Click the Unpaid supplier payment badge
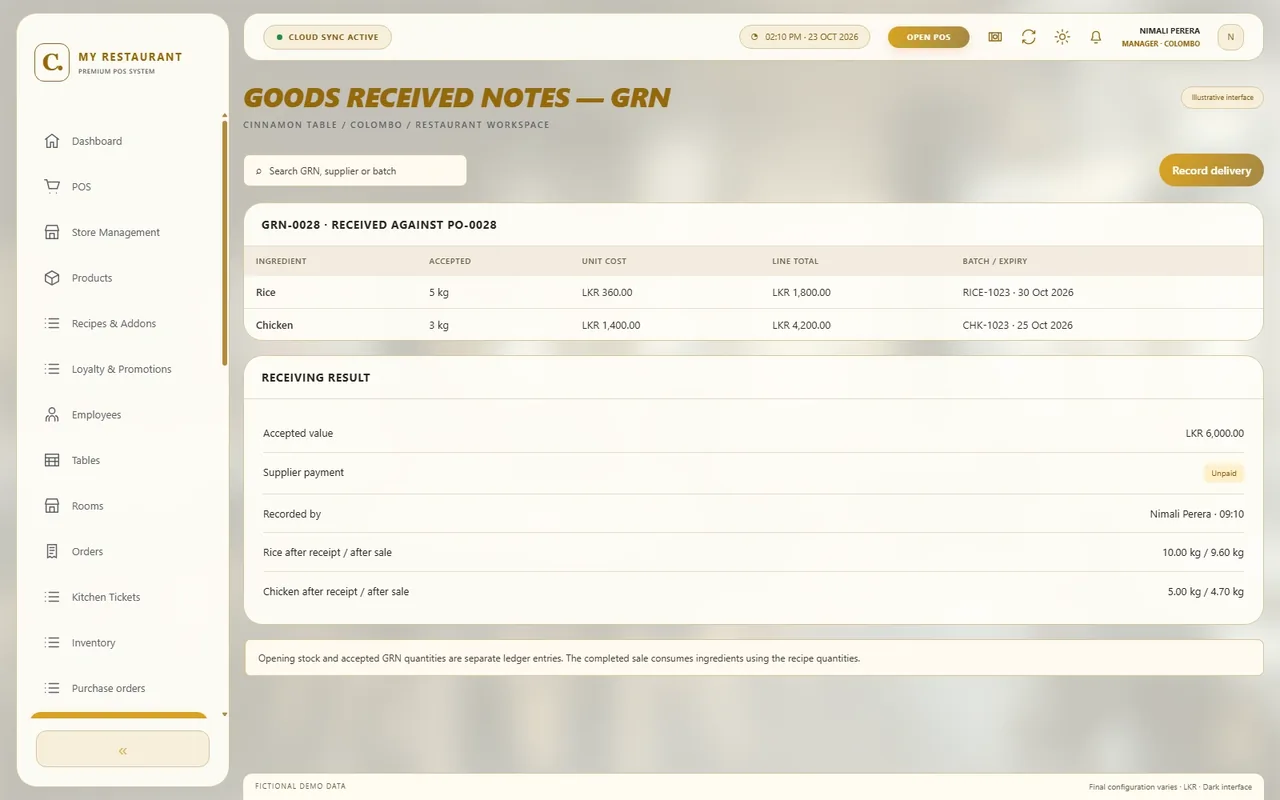This screenshot has width=1280, height=800. (x=1223, y=473)
